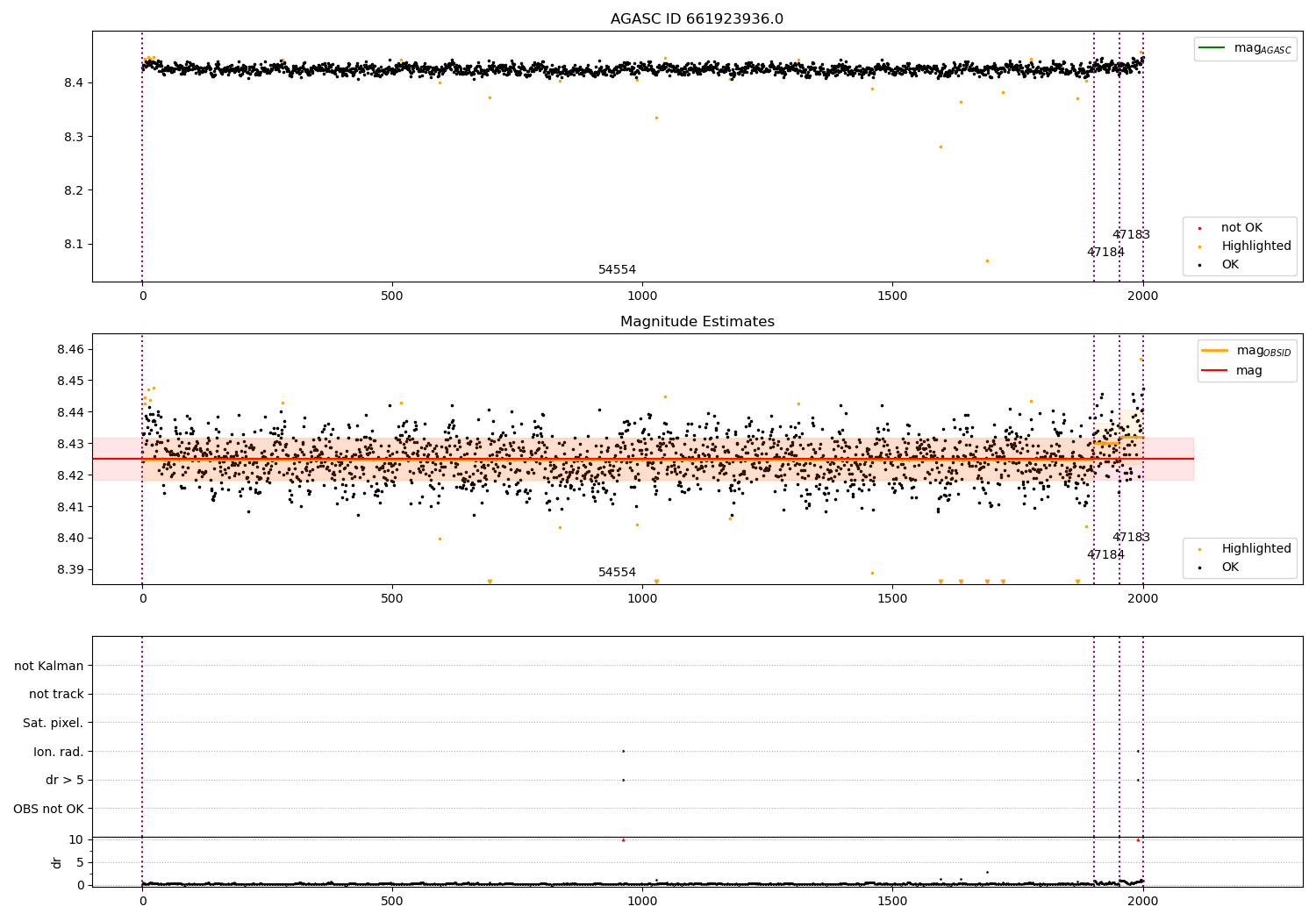This screenshot has height=921, width=1316.
Task: Click y-axis tick '8.2' in AGASC plot
Action: pos(74,190)
